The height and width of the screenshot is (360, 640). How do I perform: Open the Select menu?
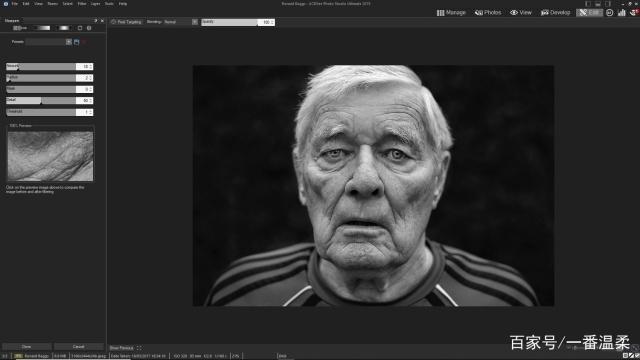pyautogui.click(x=67, y=4)
